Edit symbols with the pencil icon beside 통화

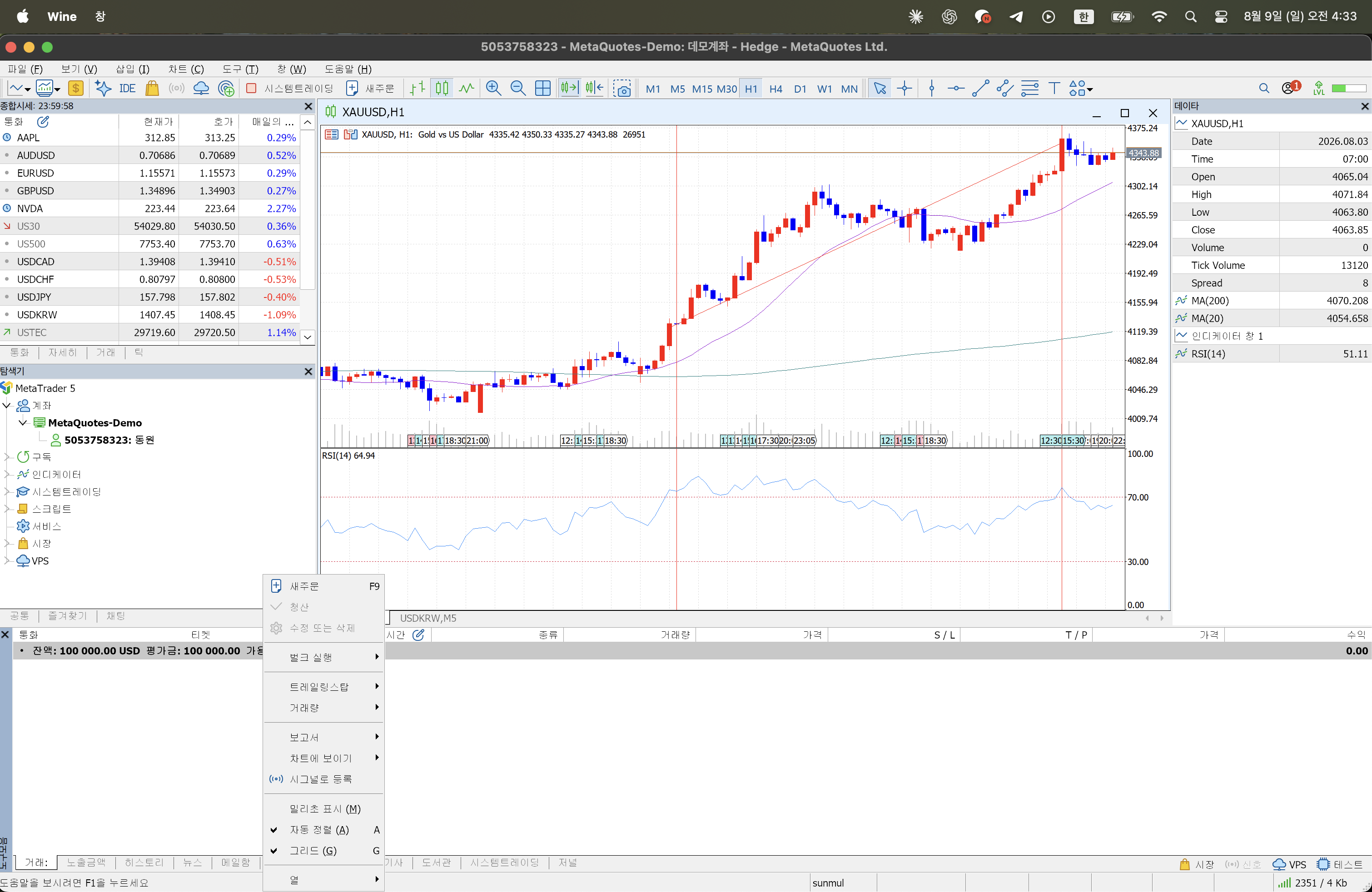coord(43,122)
